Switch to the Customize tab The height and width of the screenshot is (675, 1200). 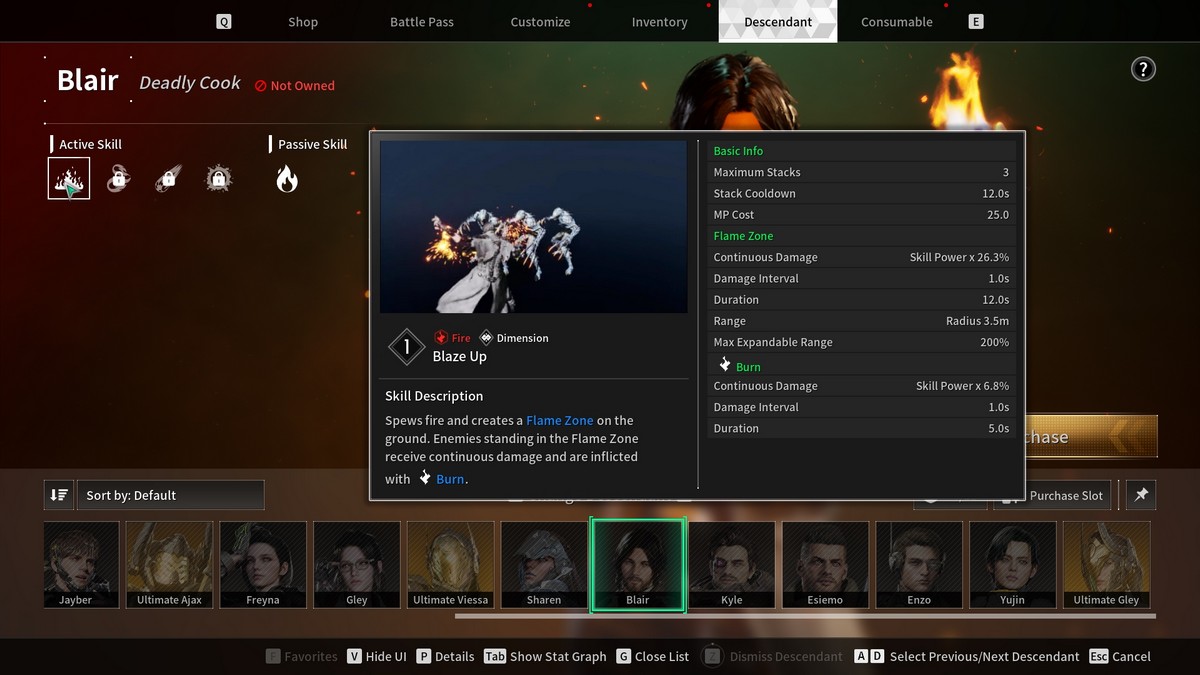point(540,20)
